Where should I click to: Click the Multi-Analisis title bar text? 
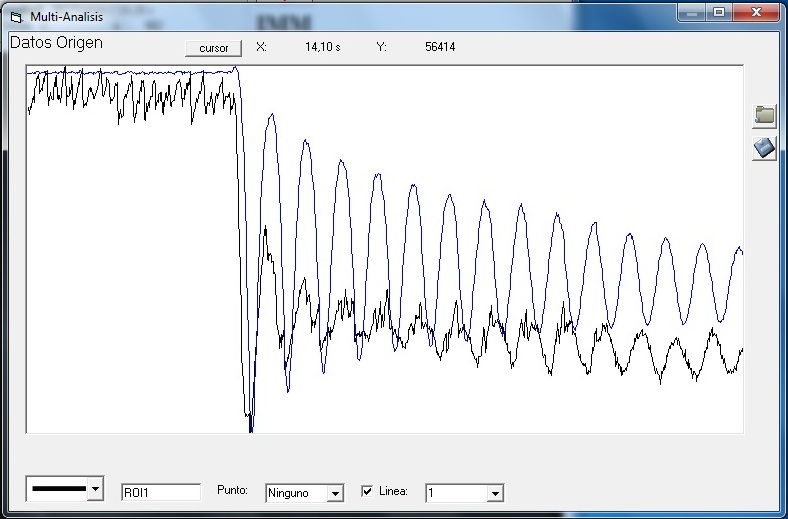(x=66, y=17)
